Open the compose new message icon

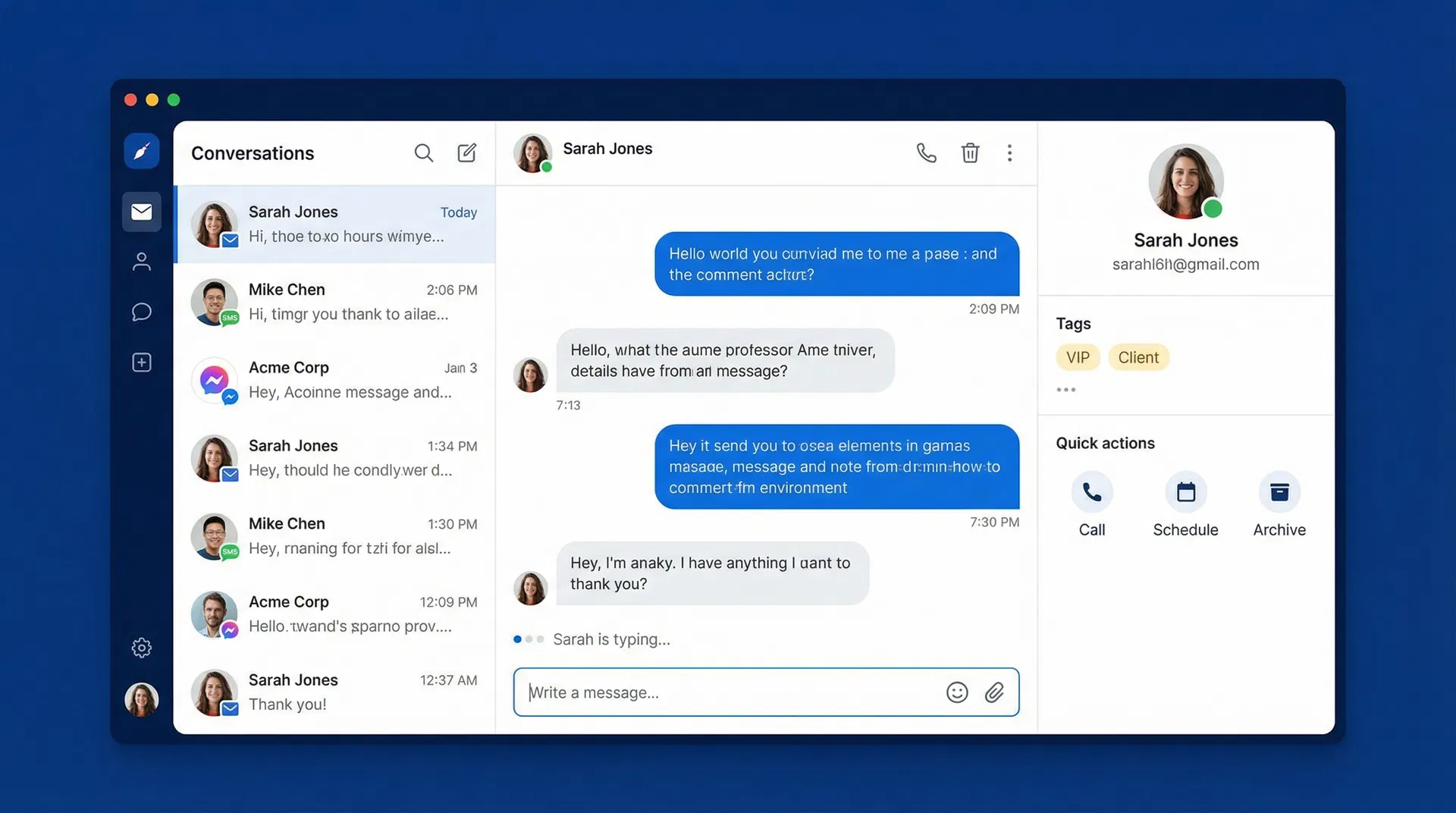(467, 152)
